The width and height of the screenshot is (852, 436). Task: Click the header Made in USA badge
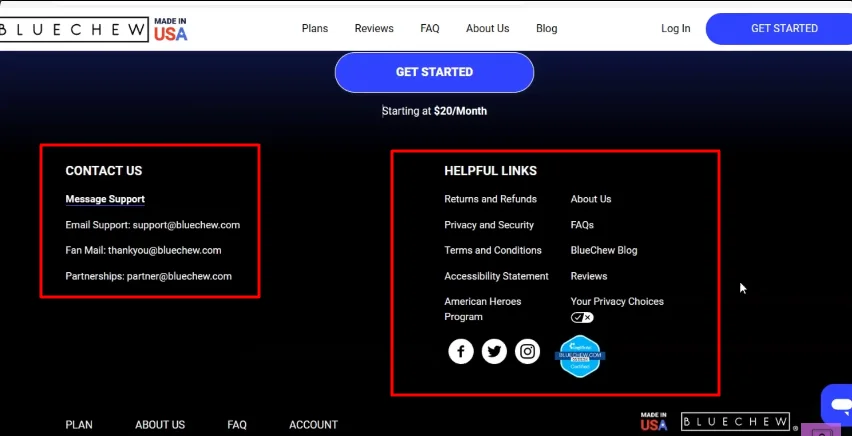click(x=170, y=29)
